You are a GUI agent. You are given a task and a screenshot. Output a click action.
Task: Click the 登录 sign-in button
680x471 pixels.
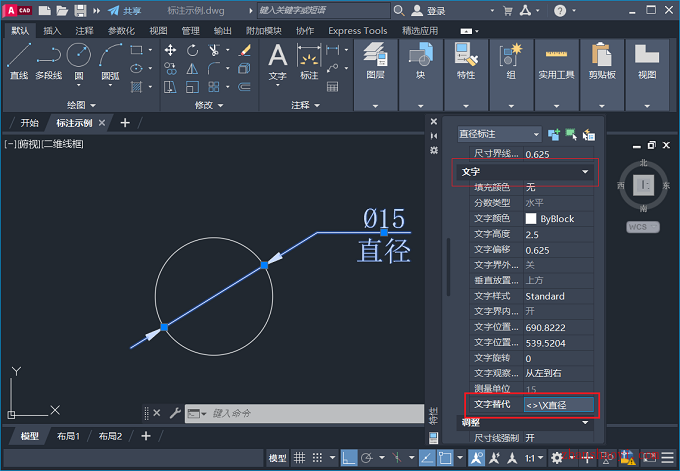click(429, 10)
